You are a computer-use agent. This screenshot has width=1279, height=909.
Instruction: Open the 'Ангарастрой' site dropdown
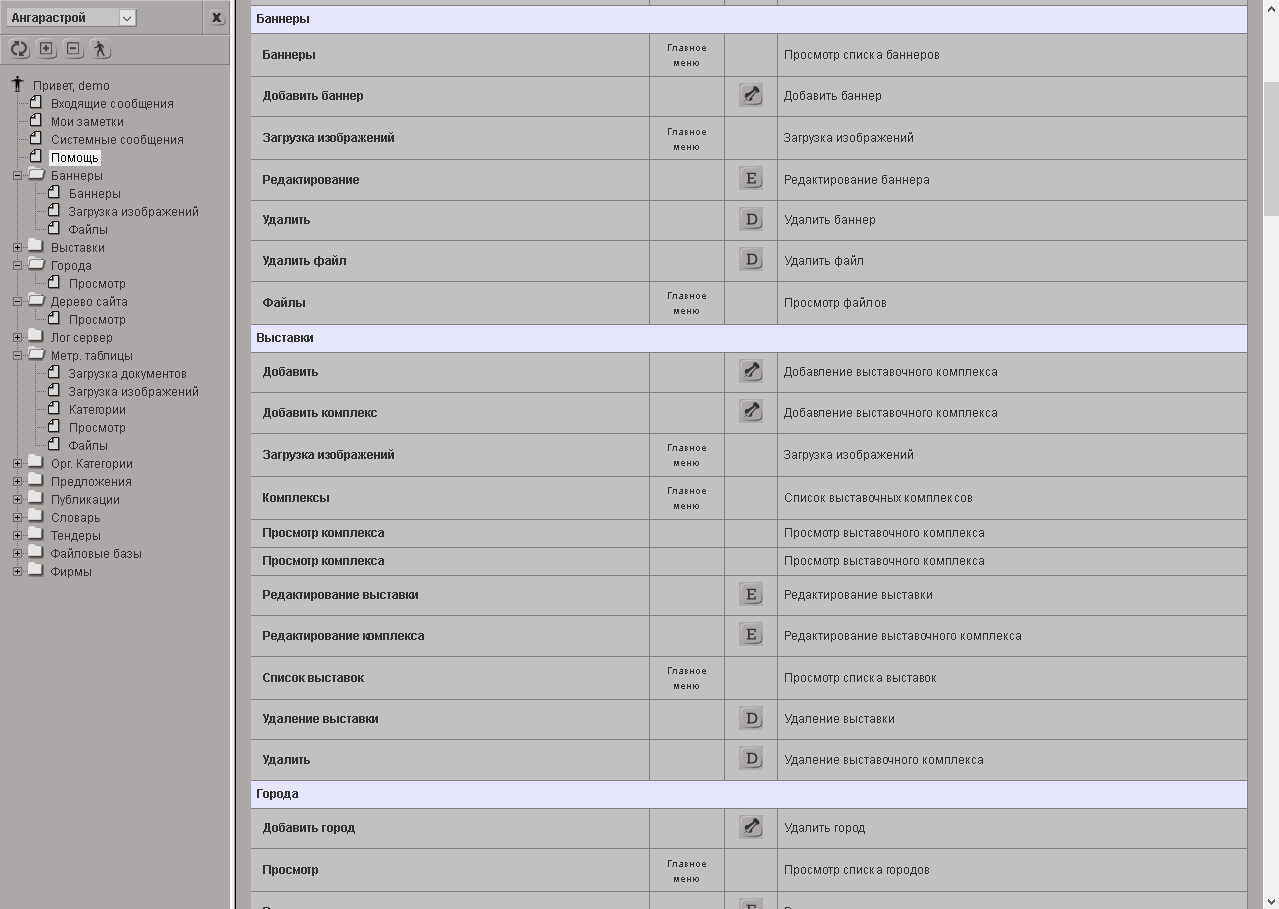127,18
